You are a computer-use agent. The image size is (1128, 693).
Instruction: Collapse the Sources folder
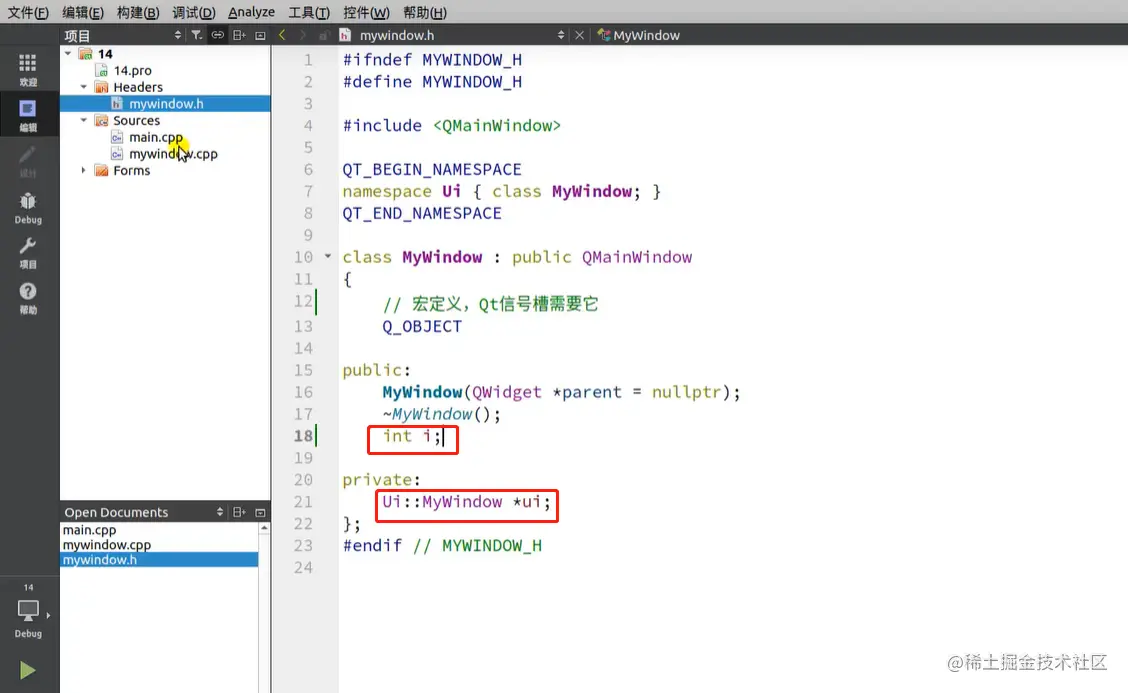tap(83, 120)
